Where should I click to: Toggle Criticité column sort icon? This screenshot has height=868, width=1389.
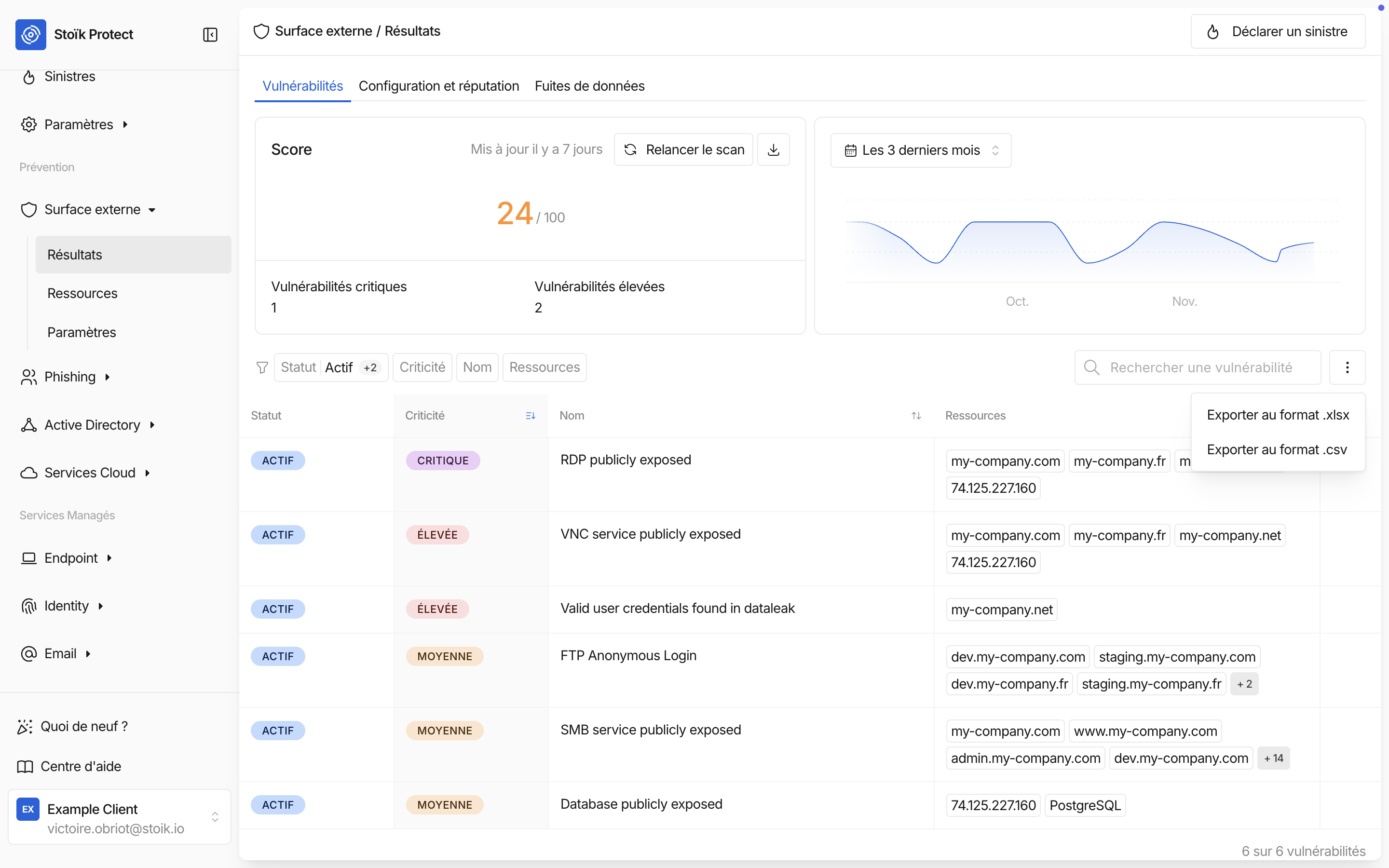coord(530,416)
